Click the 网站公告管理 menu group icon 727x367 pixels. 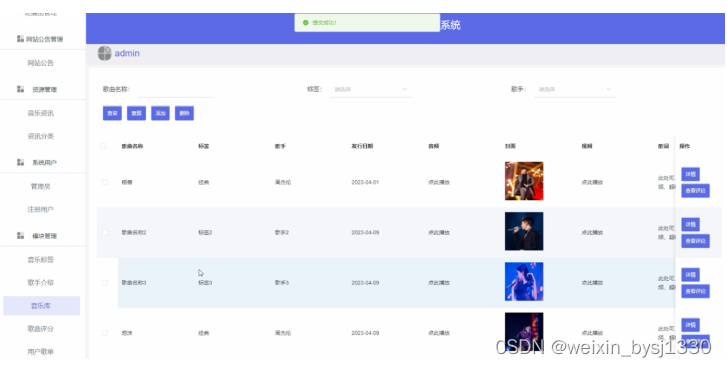pos(20,39)
